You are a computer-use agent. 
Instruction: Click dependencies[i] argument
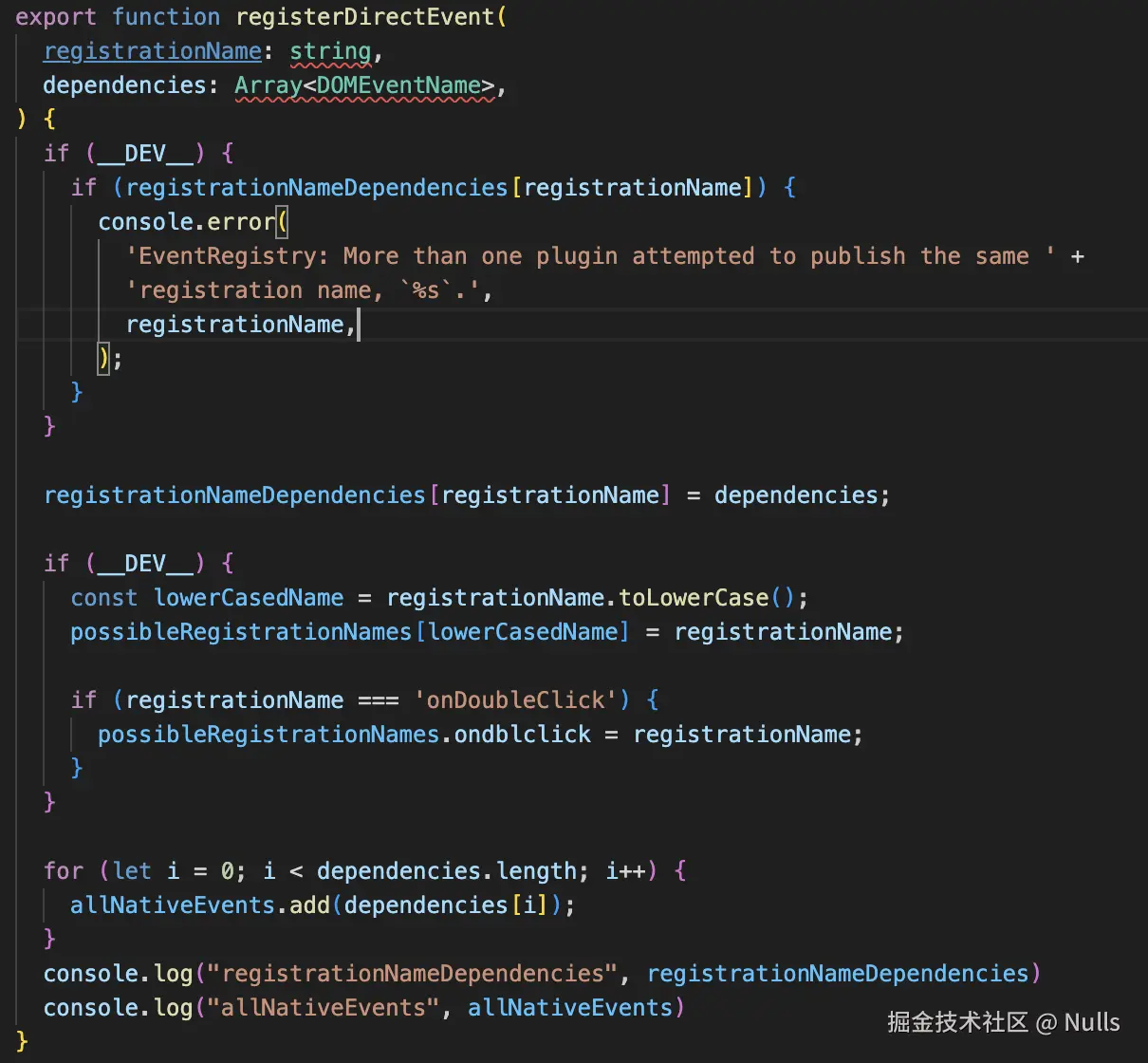tap(446, 905)
